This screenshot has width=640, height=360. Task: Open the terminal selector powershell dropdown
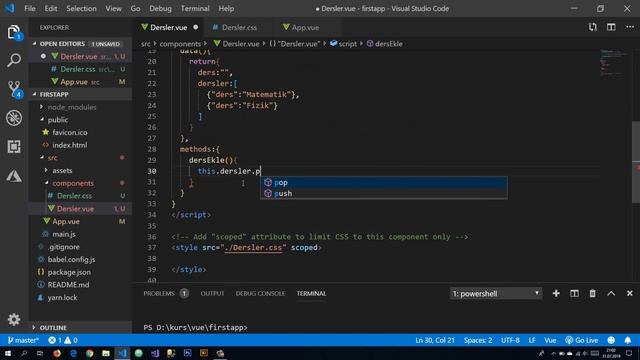pos(496,293)
